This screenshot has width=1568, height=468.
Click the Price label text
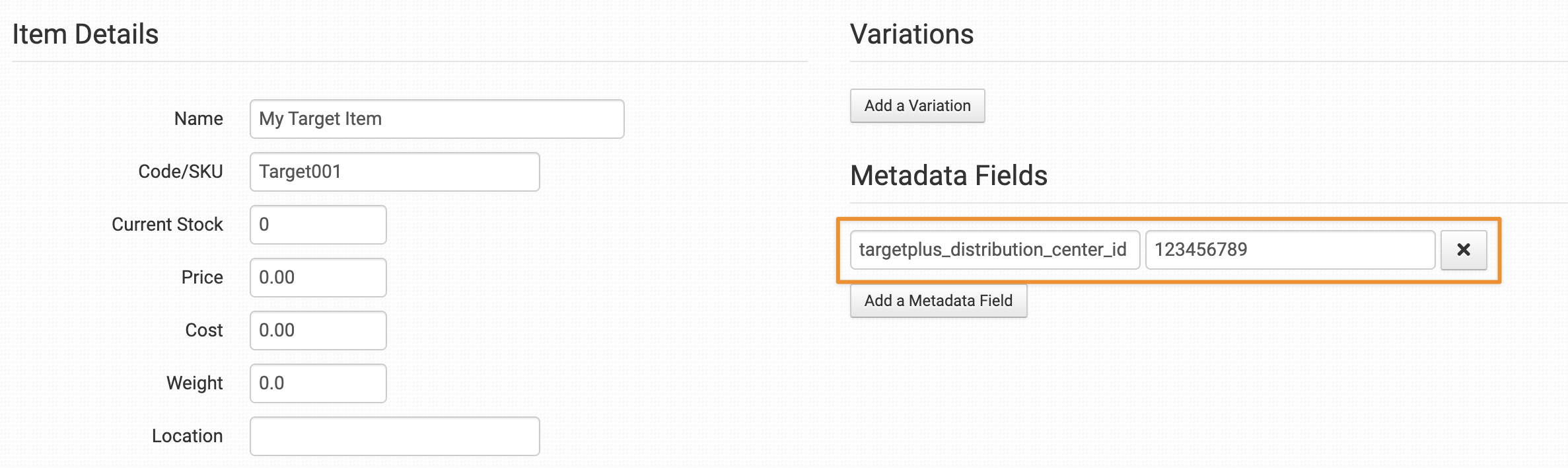click(202, 278)
